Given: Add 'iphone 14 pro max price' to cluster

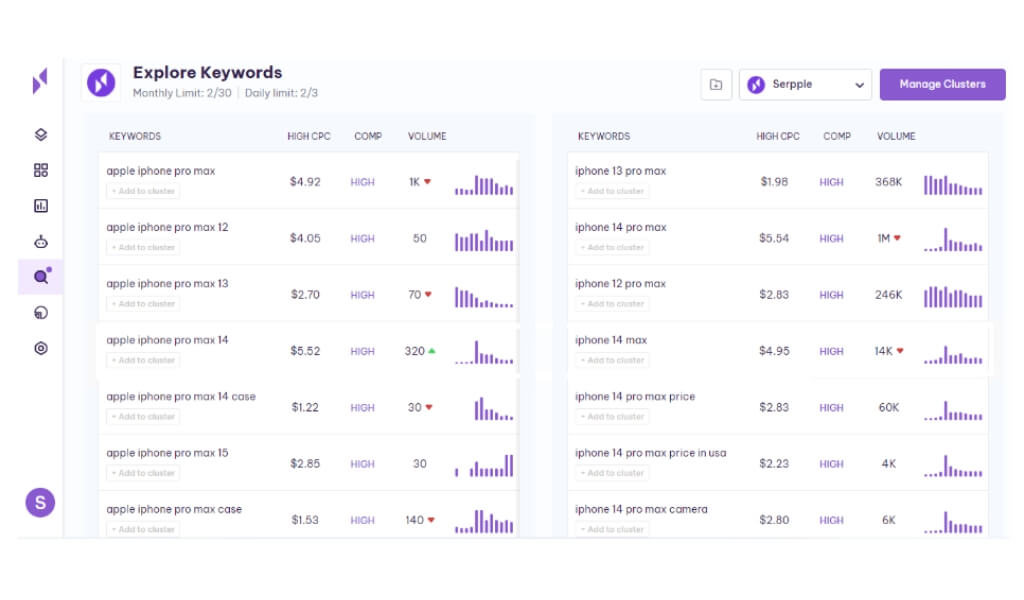Looking at the screenshot, I should pos(612,416).
